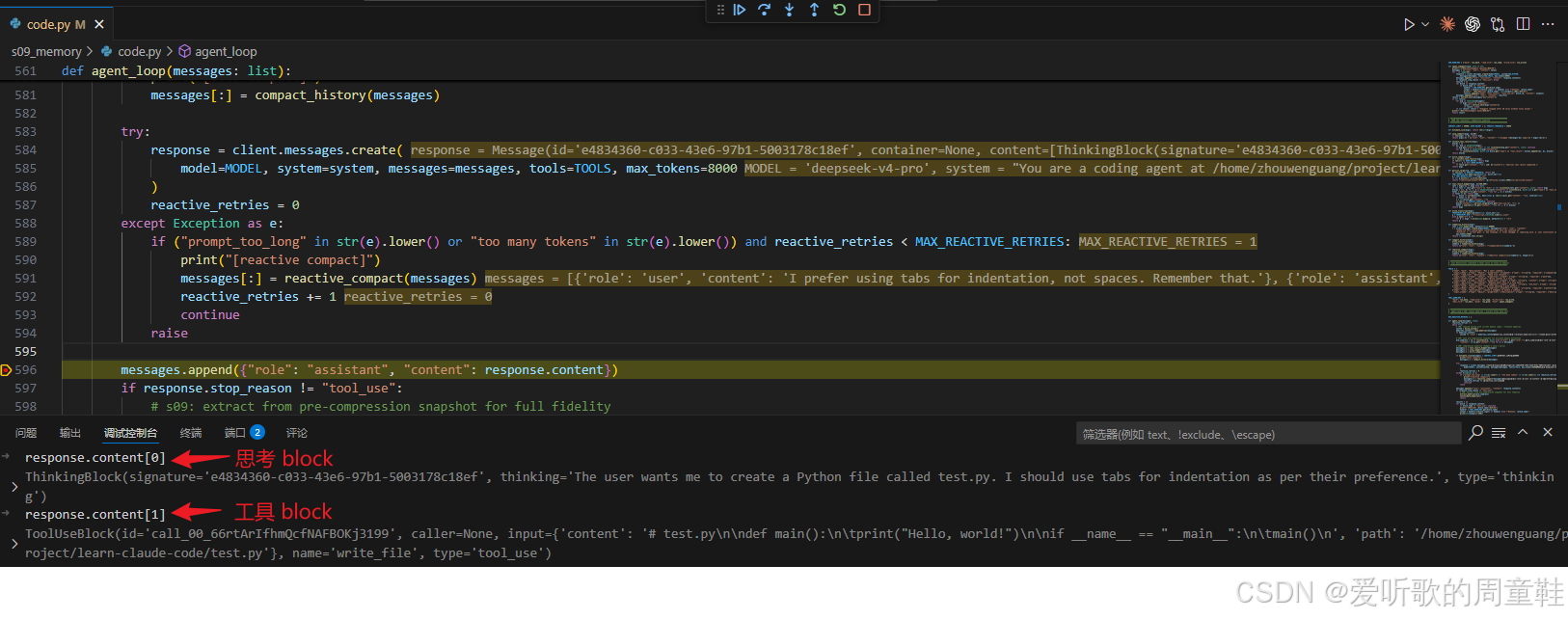The width and height of the screenshot is (1568, 619).
Task: Click the 'try:' statement on line 583
Action: 135,132
